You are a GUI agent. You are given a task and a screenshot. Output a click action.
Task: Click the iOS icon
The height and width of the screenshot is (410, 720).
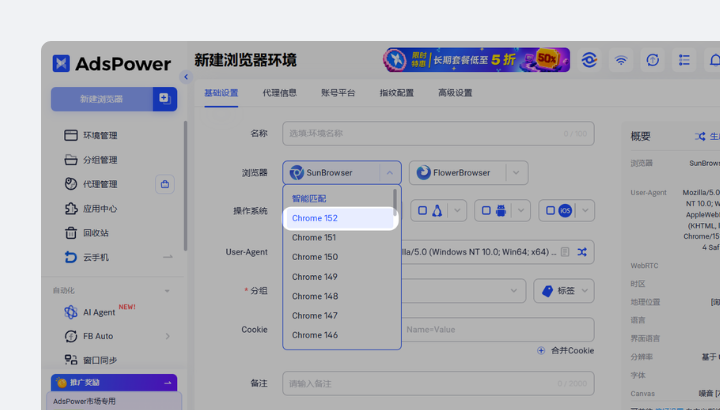coord(565,210)
